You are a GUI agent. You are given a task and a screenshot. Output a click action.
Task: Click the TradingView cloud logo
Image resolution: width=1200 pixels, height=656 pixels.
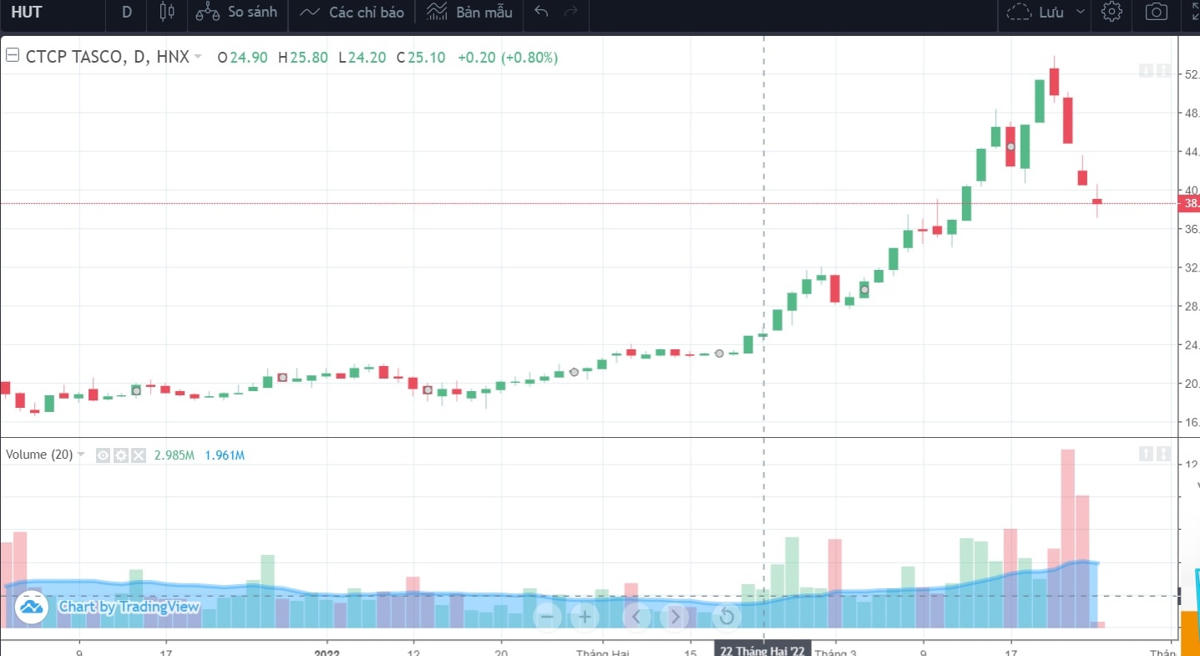pyautogui.click(x=31, y=606)
